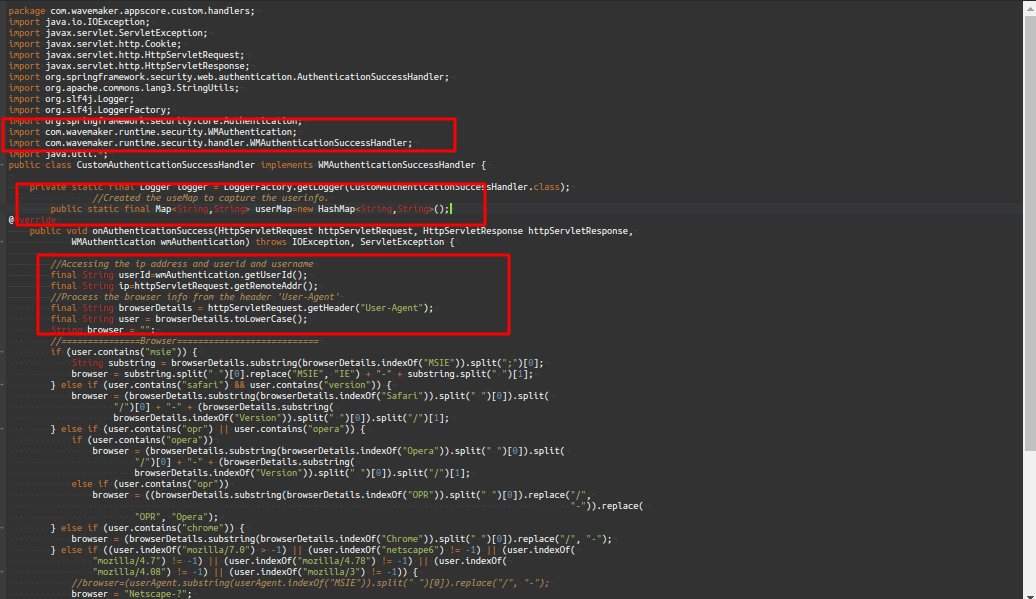
Task: Click the "Netscape-?" assignment line
Action: (x=130, y=594)
